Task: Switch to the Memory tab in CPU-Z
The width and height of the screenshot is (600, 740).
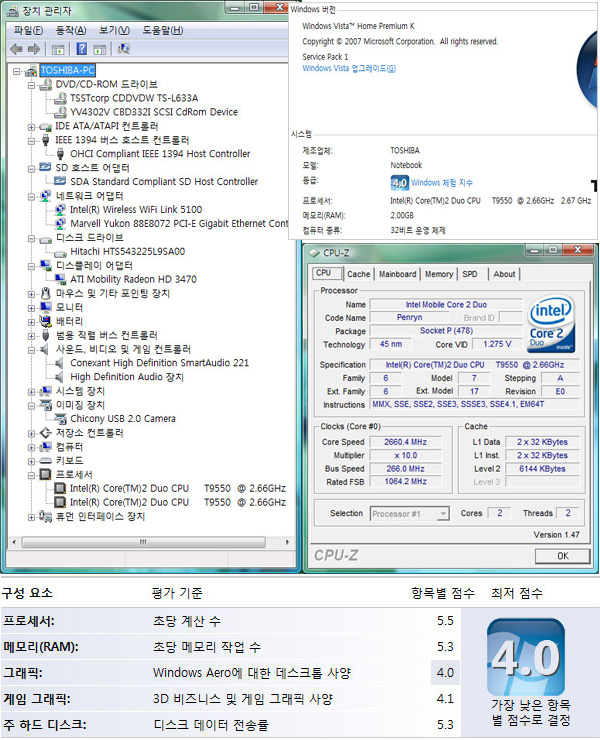Action: point(439,274)
